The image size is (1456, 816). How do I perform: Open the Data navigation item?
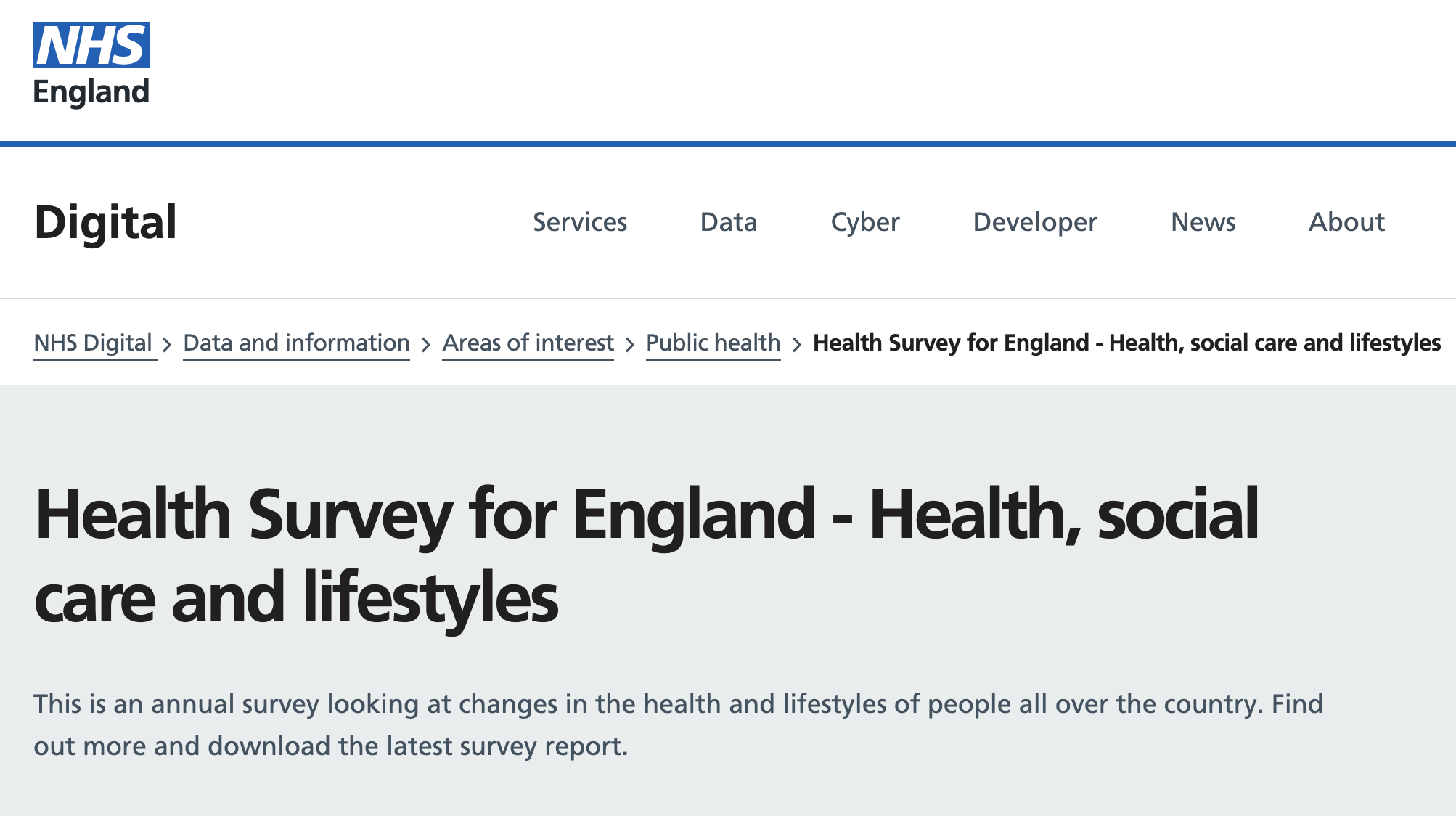point(729,222)
